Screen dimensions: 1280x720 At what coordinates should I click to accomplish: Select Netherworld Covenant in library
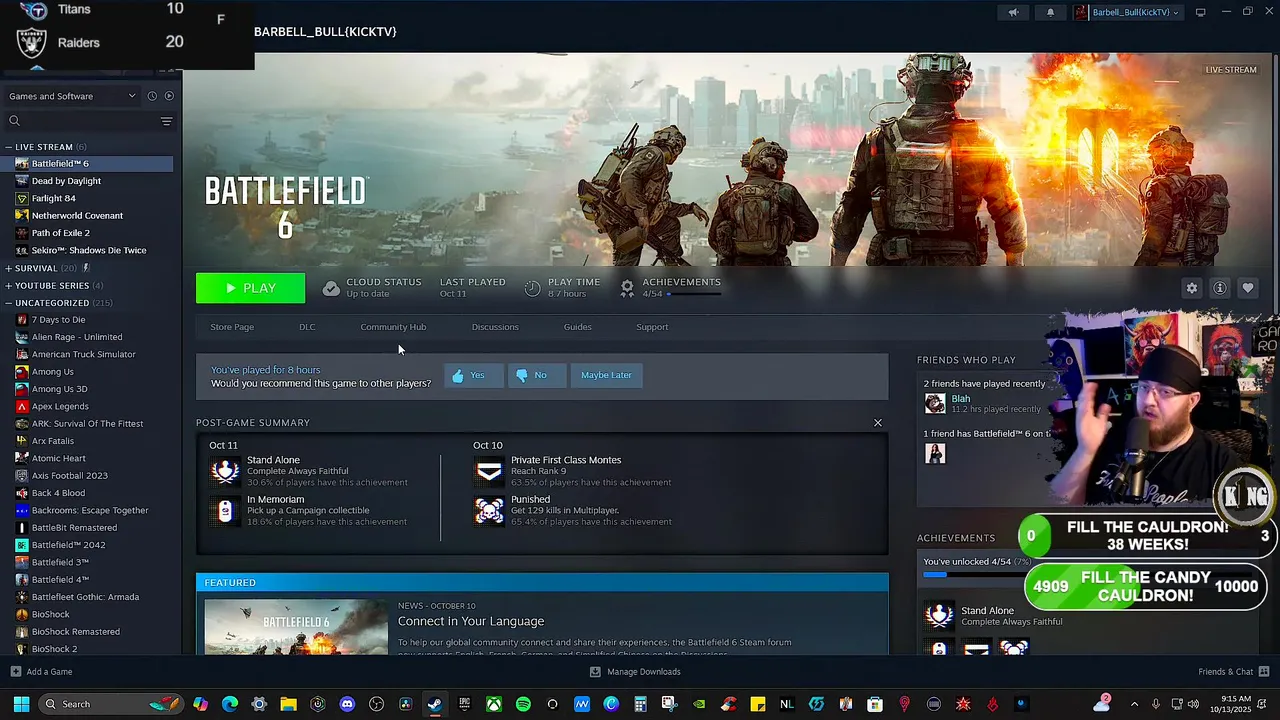click(x=87, y=215)
